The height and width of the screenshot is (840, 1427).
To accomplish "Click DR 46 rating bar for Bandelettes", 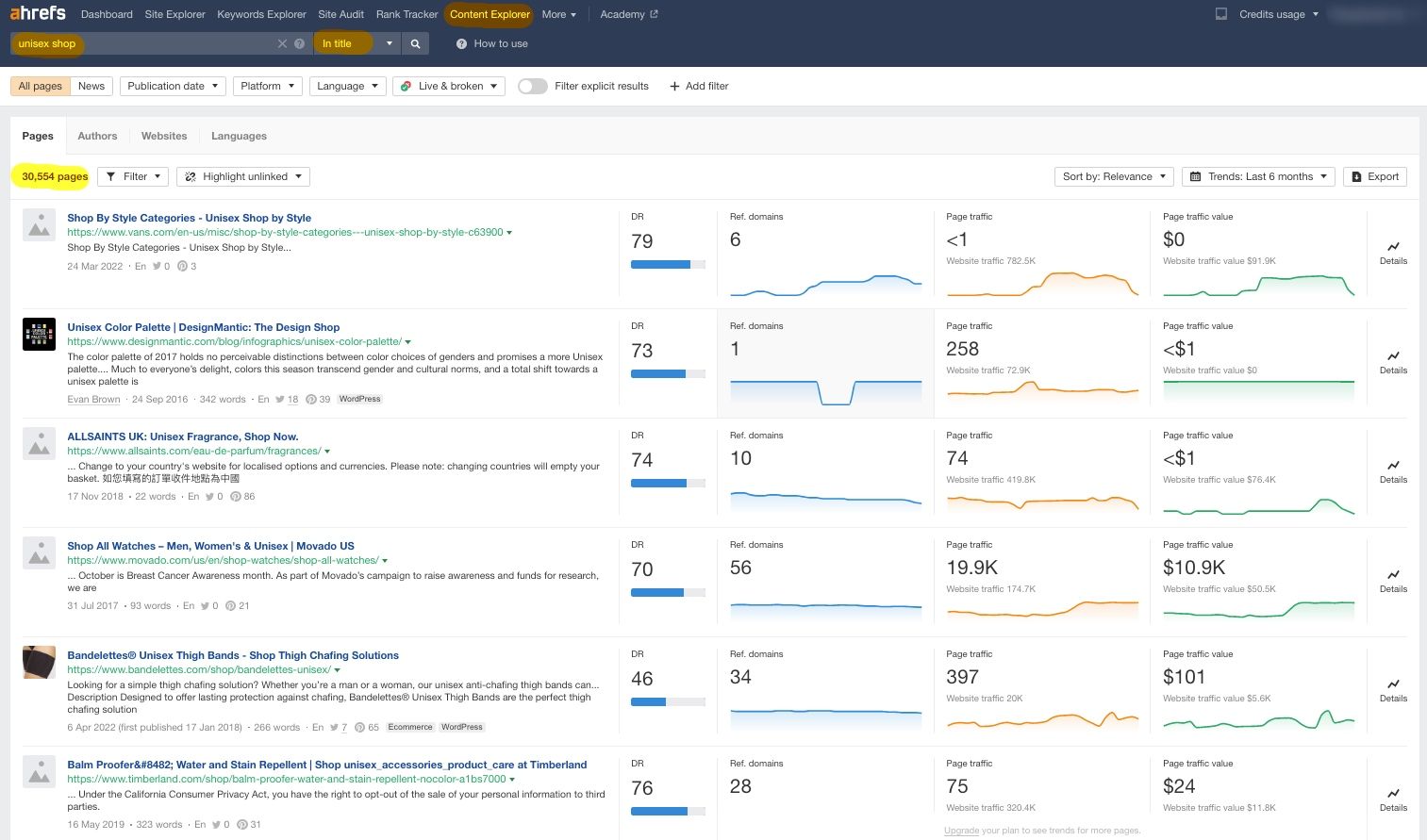I will click(x=668, y=701).
